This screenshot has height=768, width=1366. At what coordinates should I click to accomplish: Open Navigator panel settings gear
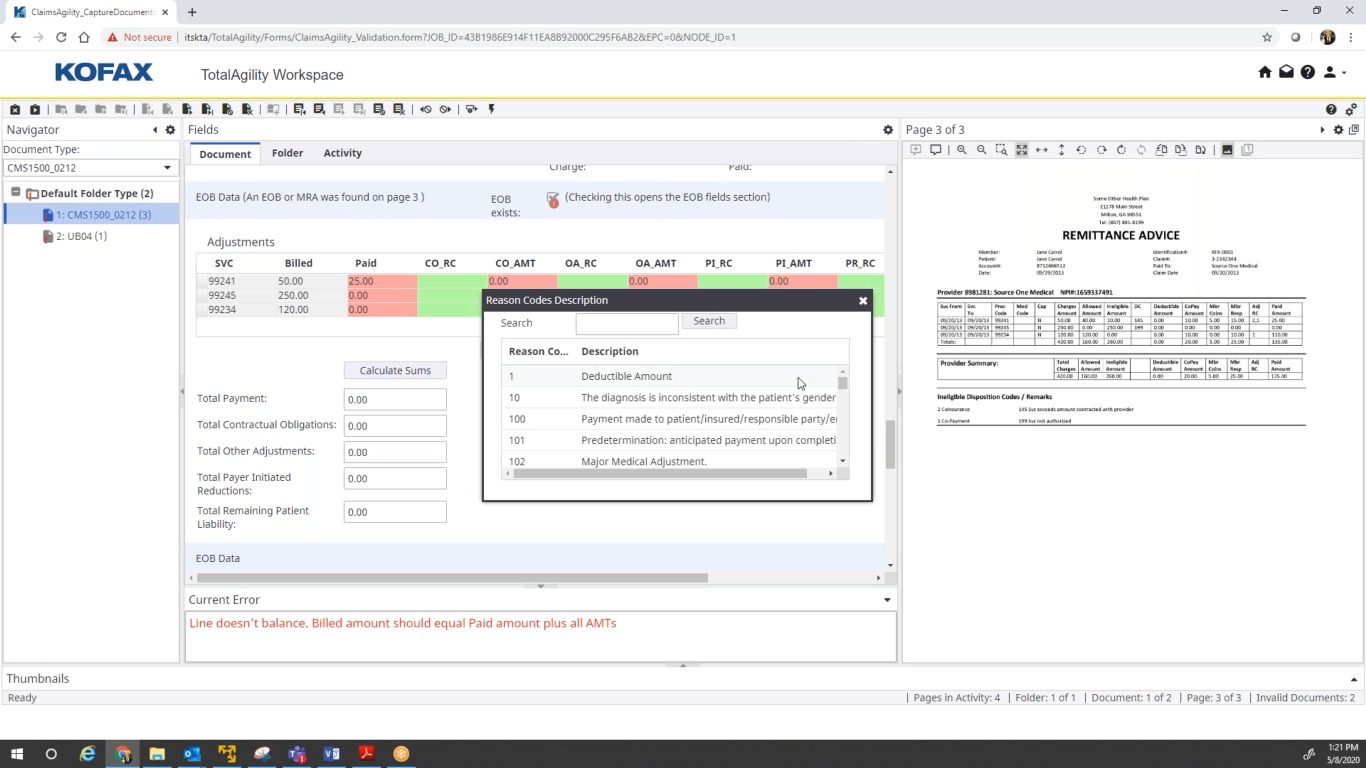click(x=170, y=130)
